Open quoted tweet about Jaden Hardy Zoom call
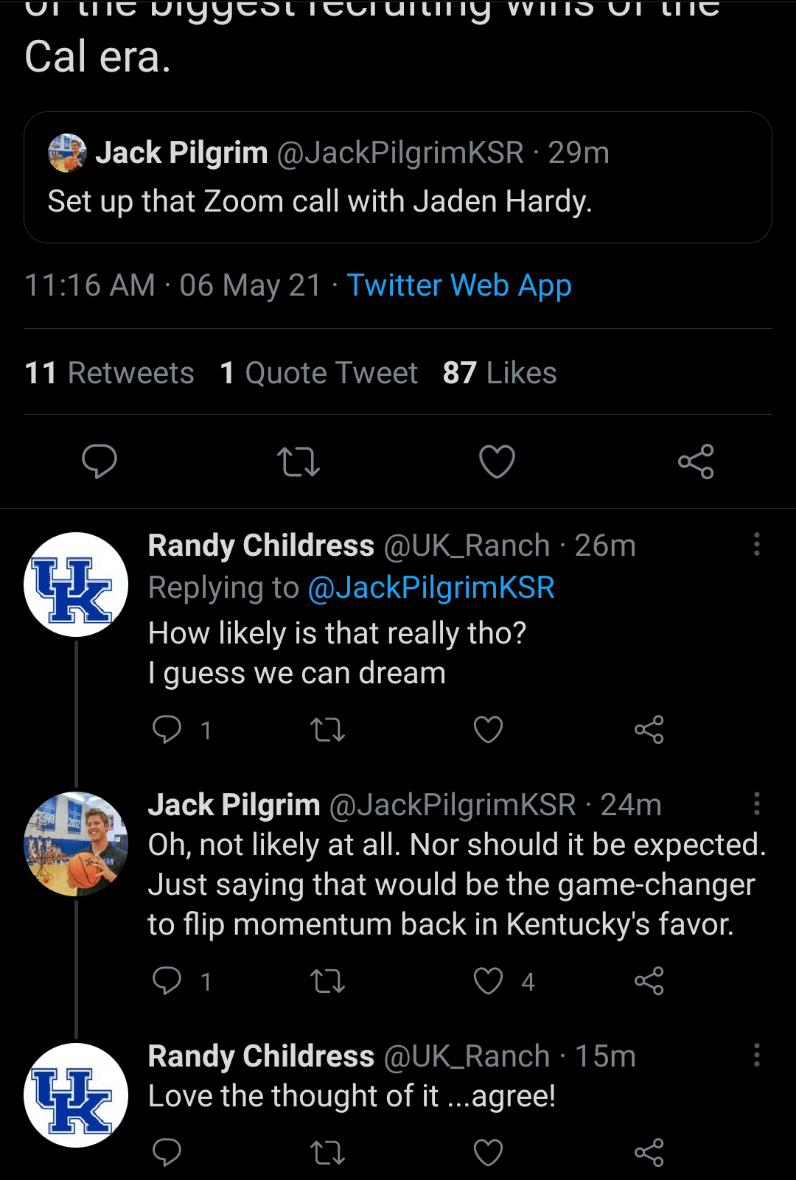Viewport: 796px width, 1180px height. tap(397, 177)
